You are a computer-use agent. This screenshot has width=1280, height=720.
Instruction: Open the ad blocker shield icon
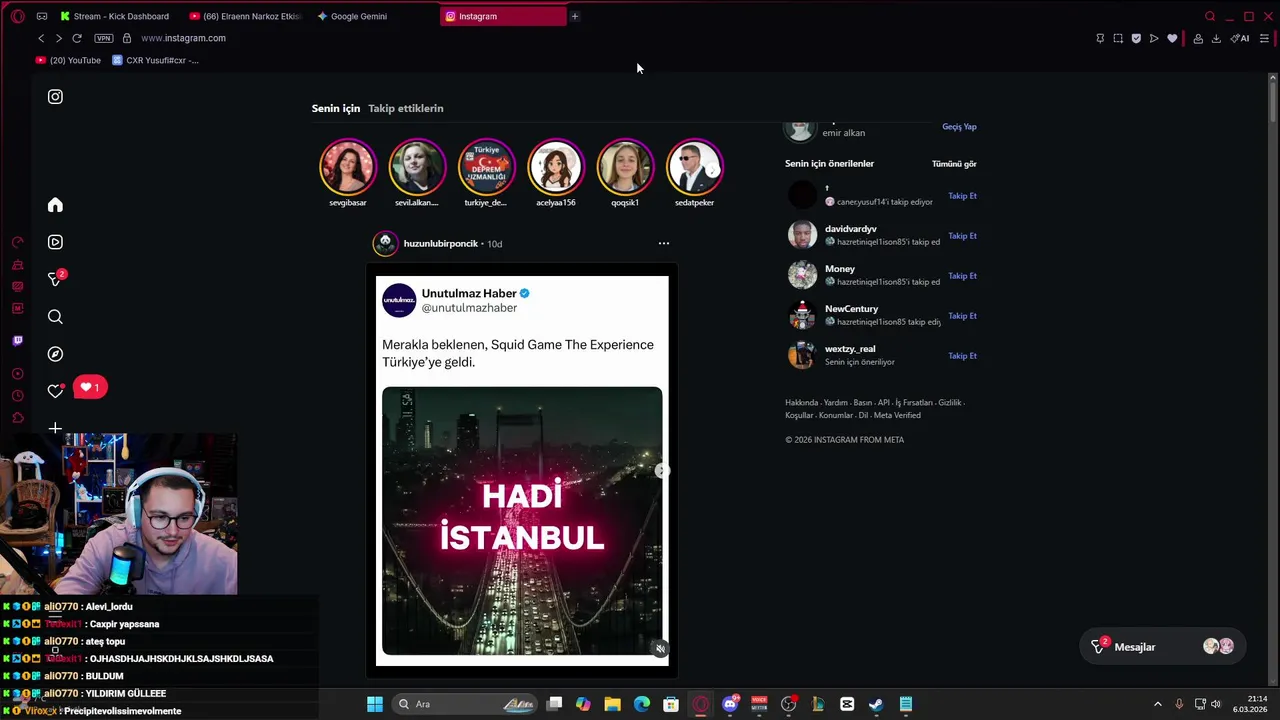click(x=1136, y=38)
